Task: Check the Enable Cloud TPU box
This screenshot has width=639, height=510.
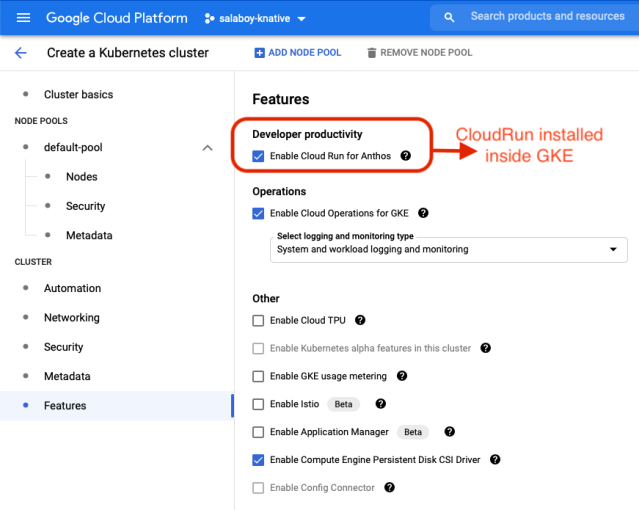Action: pyautogui.click(x=258, y=320)
